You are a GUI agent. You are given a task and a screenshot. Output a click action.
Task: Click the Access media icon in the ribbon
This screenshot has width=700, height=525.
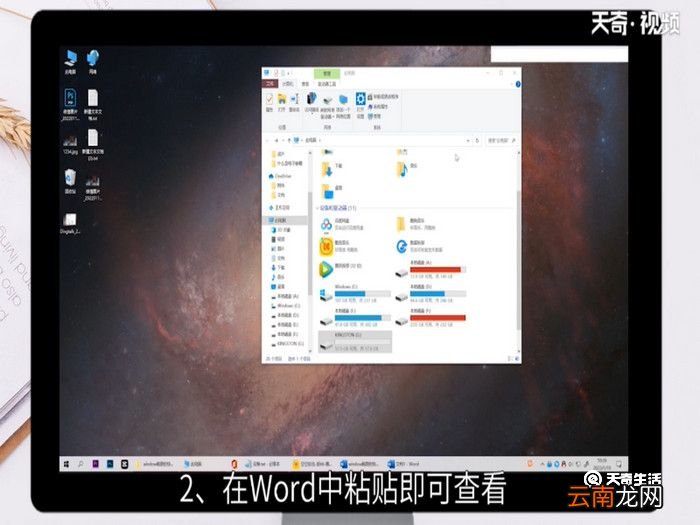312,102
